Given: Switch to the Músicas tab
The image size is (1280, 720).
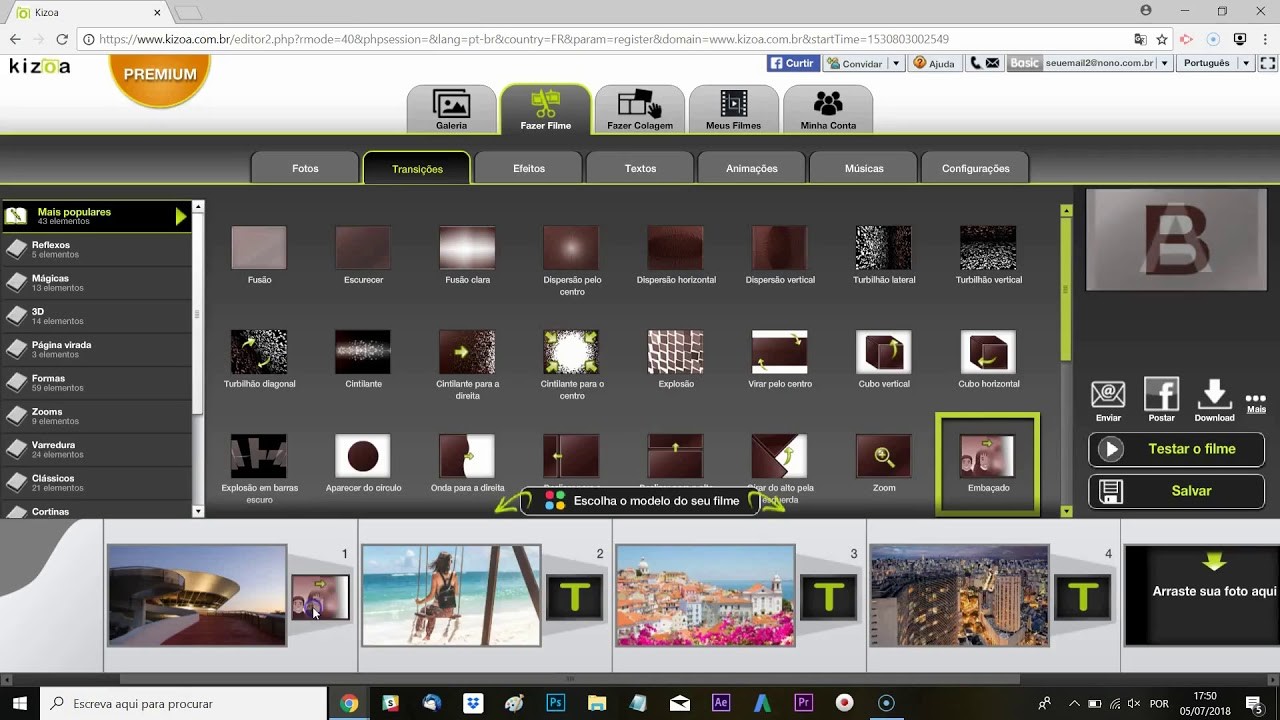Looking at the screenshot, I should (x=864, y=168).
